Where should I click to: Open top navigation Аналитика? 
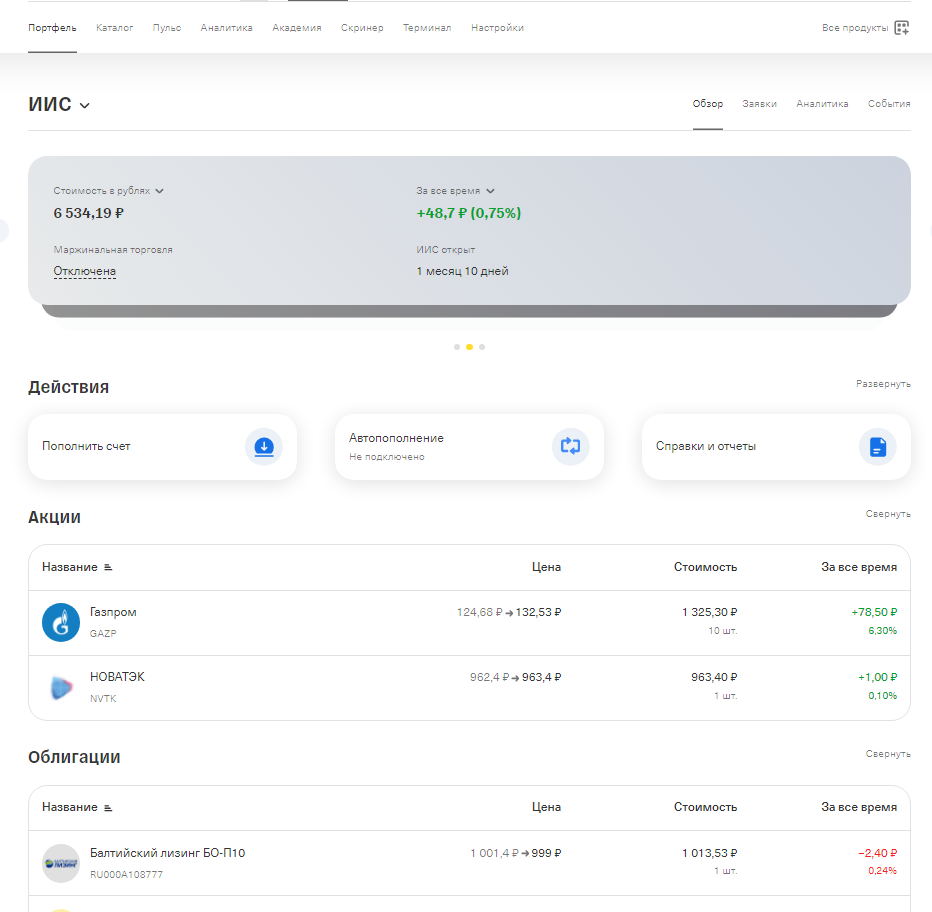pyautogui.click(x=226, y=28)
